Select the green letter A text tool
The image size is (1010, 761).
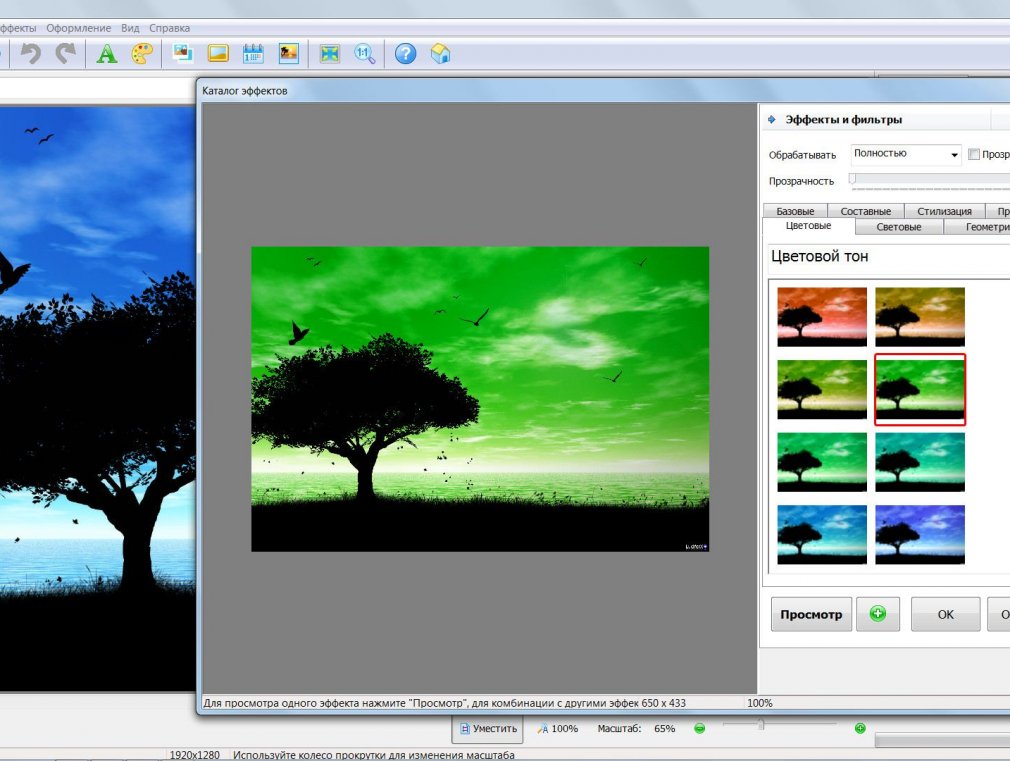107,53
